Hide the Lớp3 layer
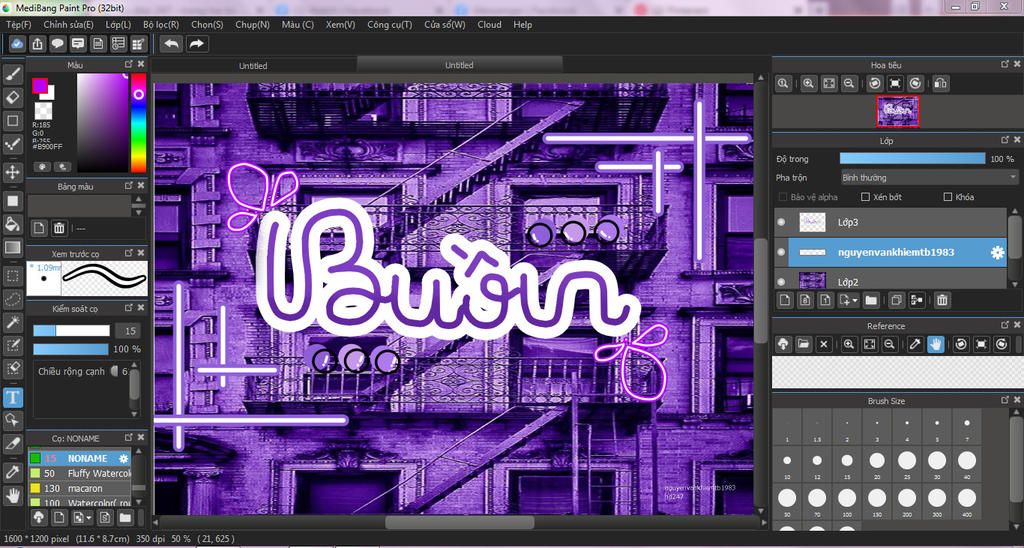 pos(781,222)
